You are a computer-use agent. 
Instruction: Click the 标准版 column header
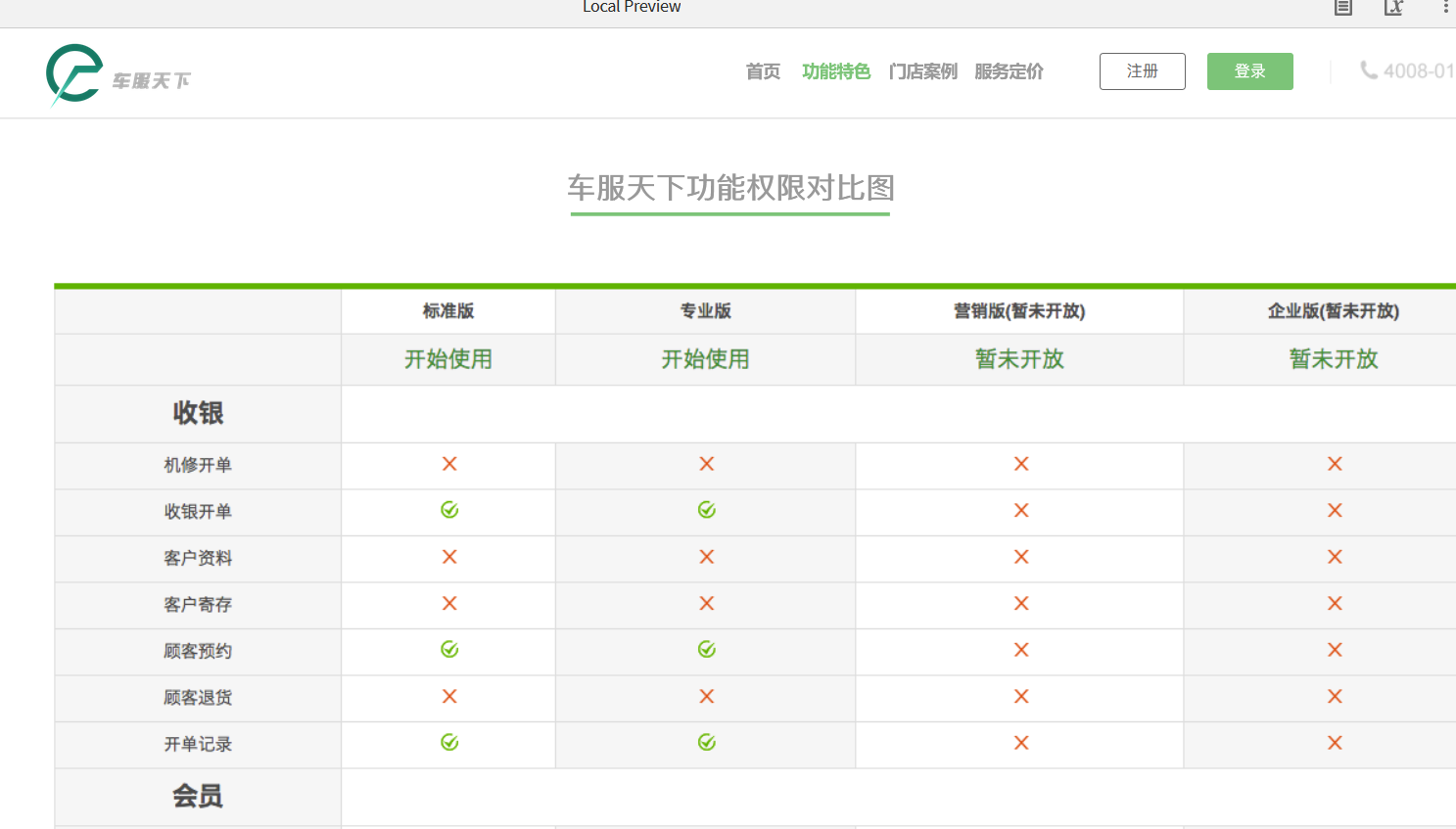pyautogui.click(x=448, y=311)
